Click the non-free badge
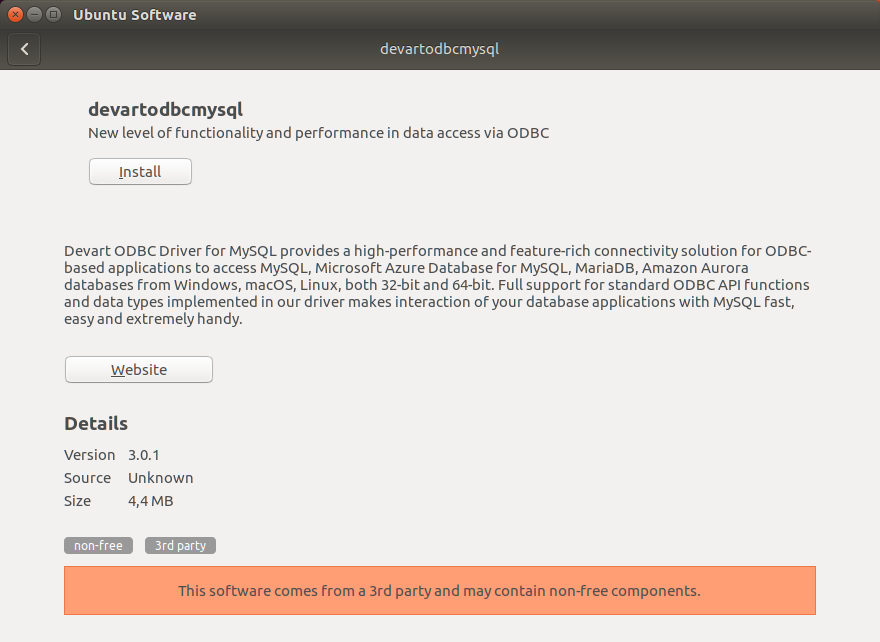This screenshot has width=880, height=642. [98, 545]
